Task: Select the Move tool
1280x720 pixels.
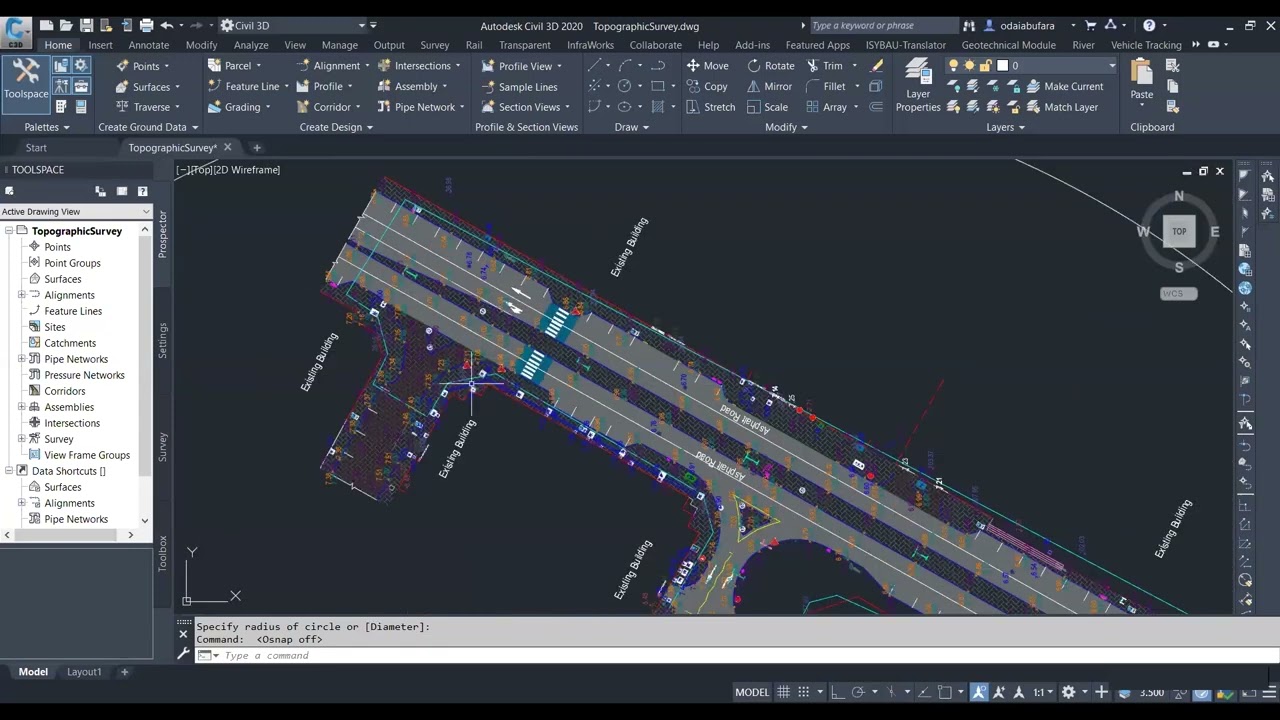Action: pos(707,66)
